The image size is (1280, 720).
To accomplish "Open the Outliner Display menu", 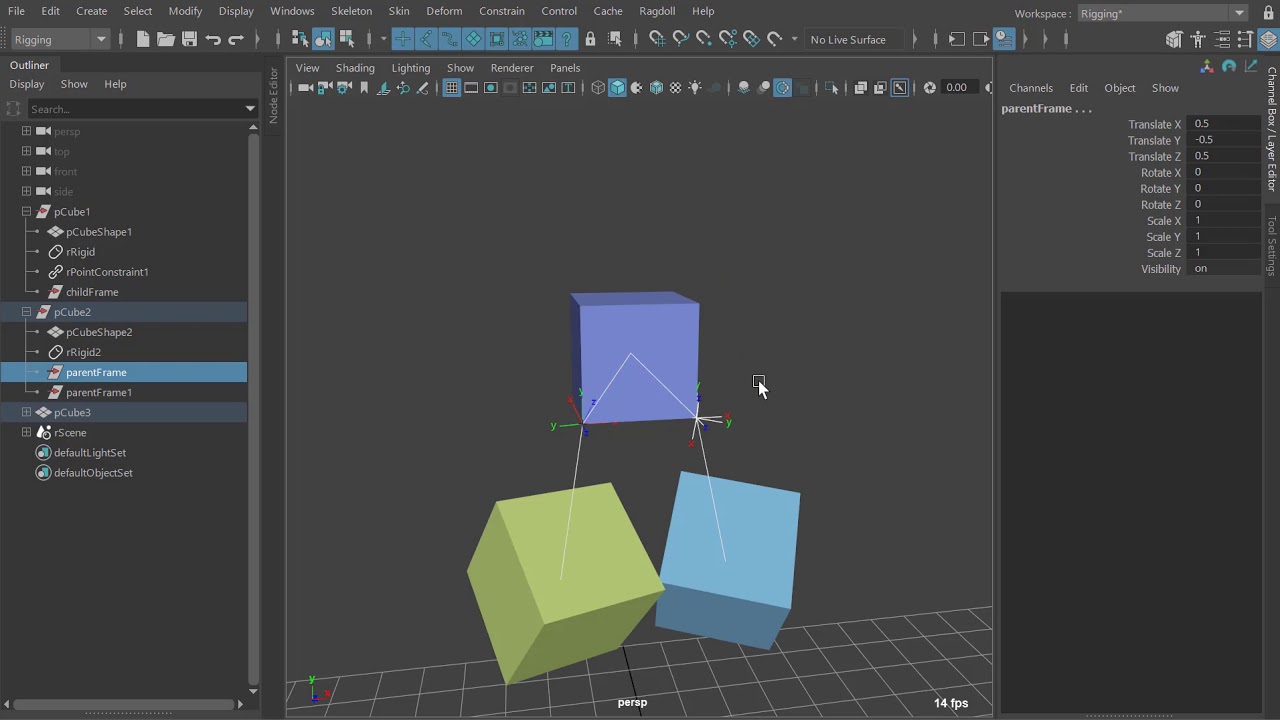I will (27, 85).
